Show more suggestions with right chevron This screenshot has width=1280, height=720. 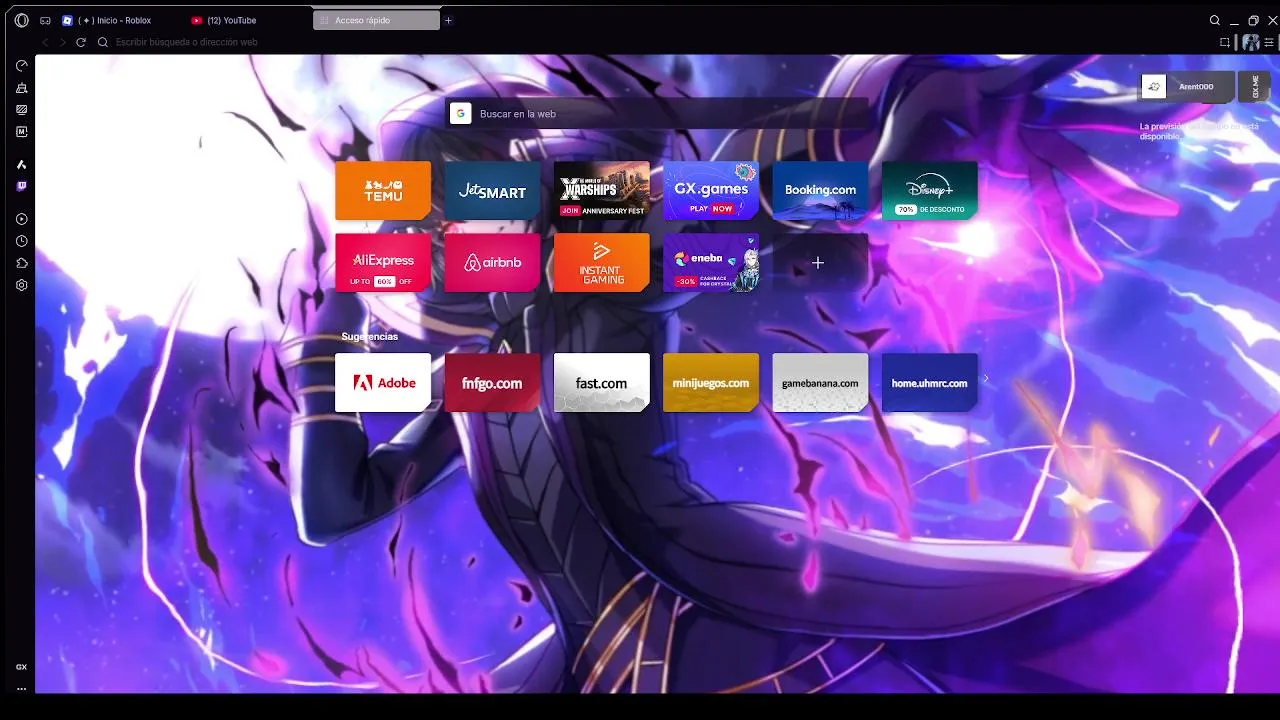click(986, 378)
